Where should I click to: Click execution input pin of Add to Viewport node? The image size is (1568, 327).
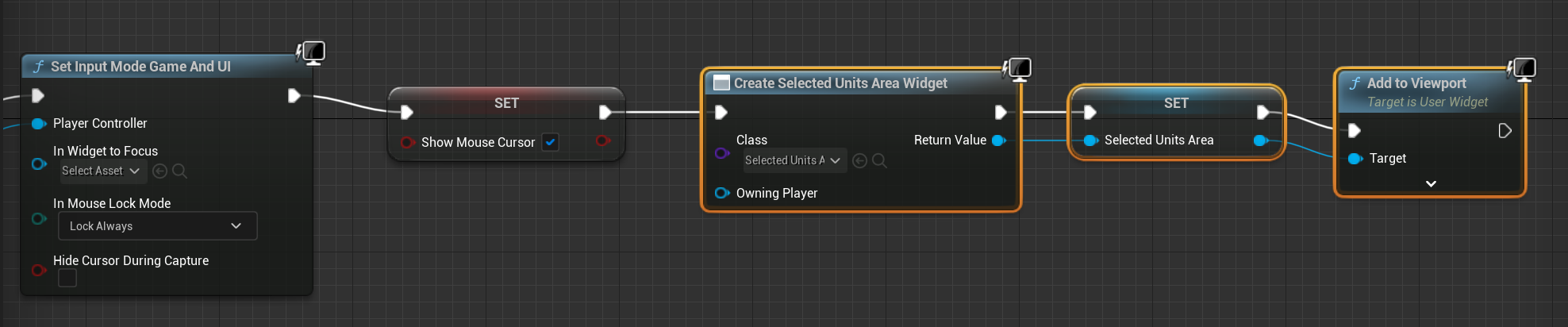point(1355,130)
